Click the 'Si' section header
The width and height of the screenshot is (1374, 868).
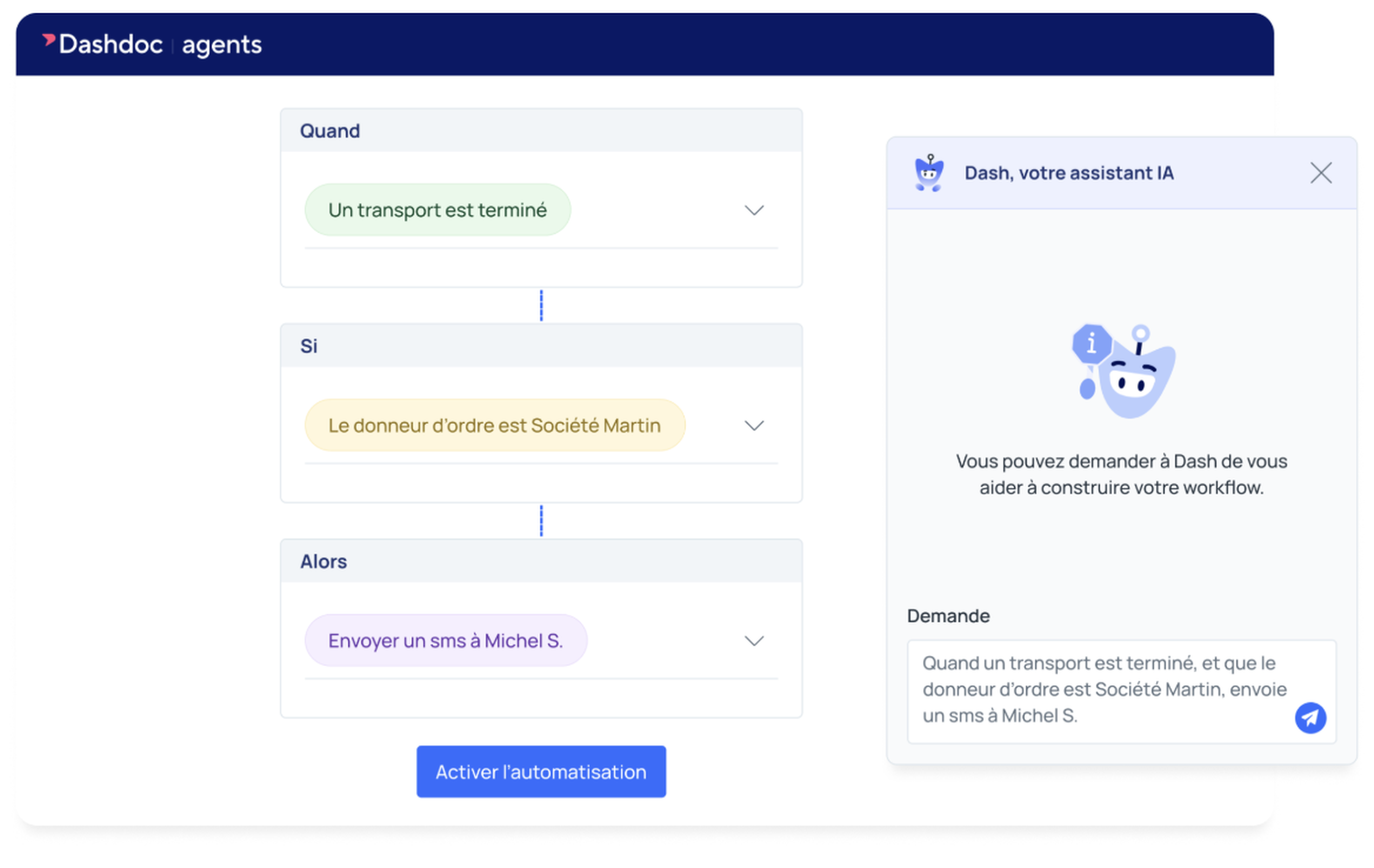coord(541,345)
